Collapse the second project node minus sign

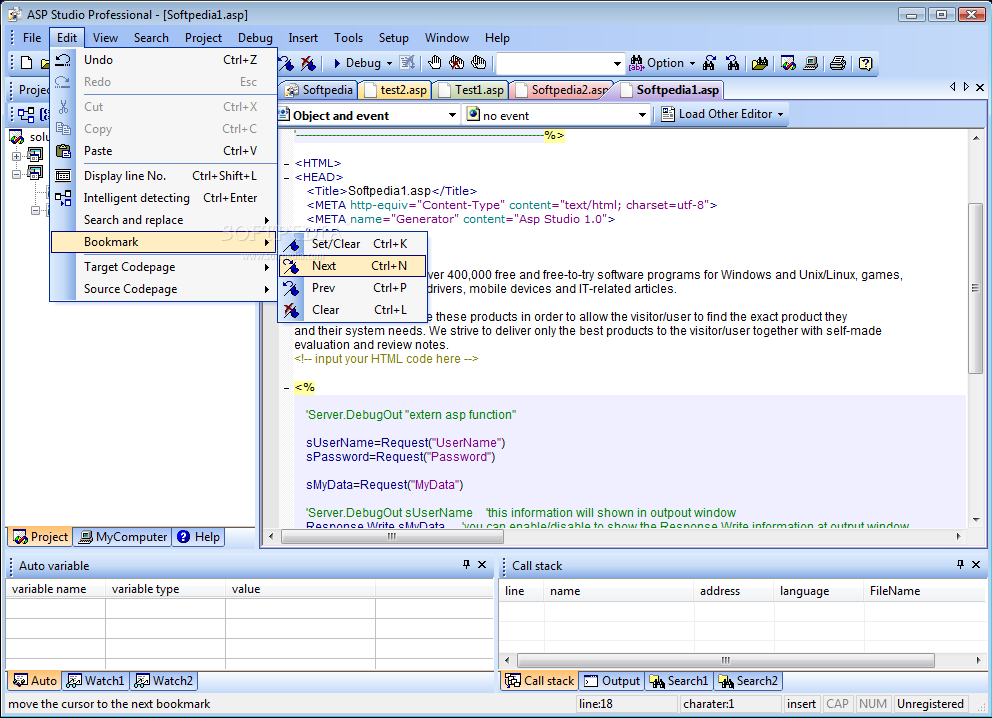(16, 173)
